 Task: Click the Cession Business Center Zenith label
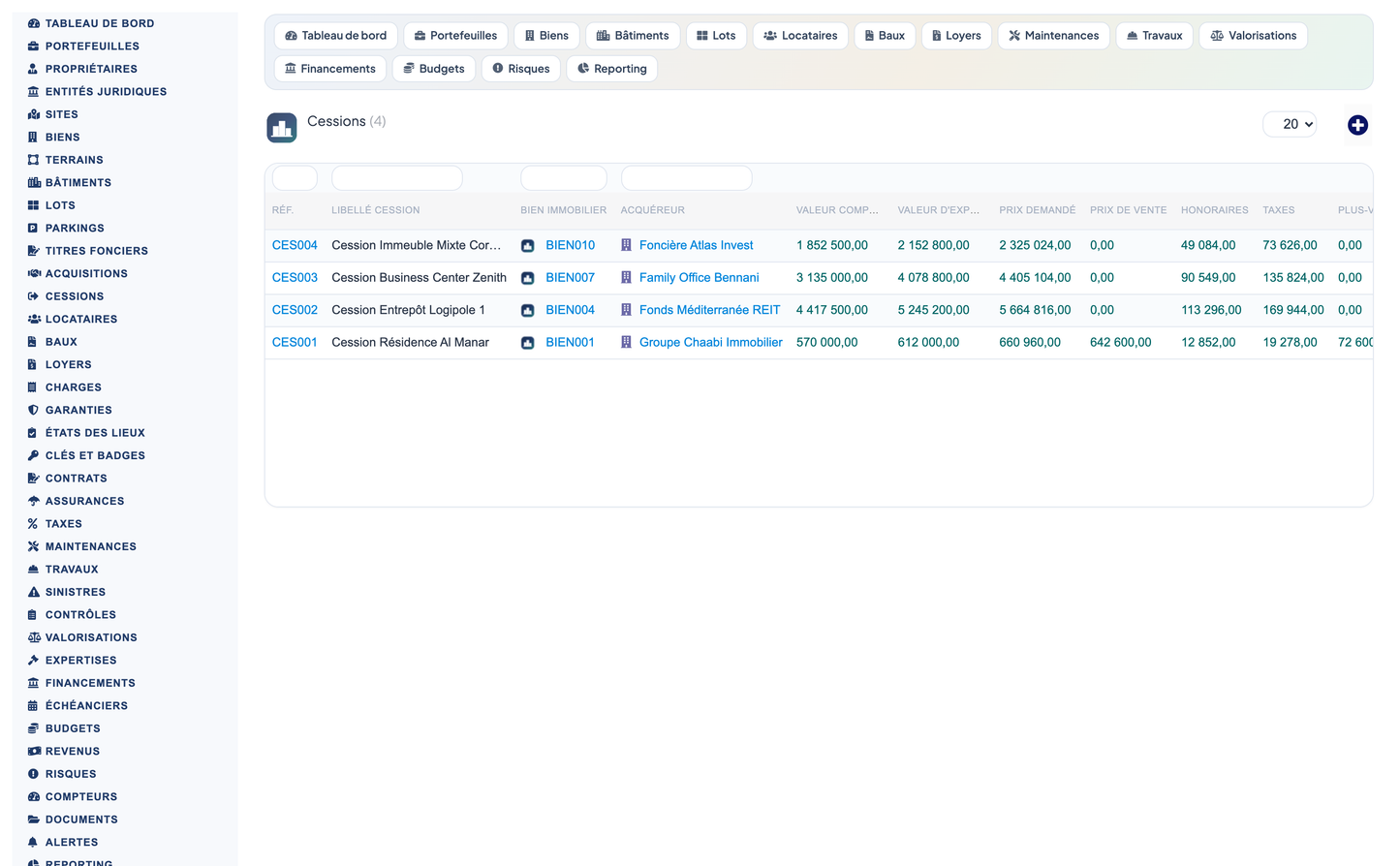pos(419,278)
